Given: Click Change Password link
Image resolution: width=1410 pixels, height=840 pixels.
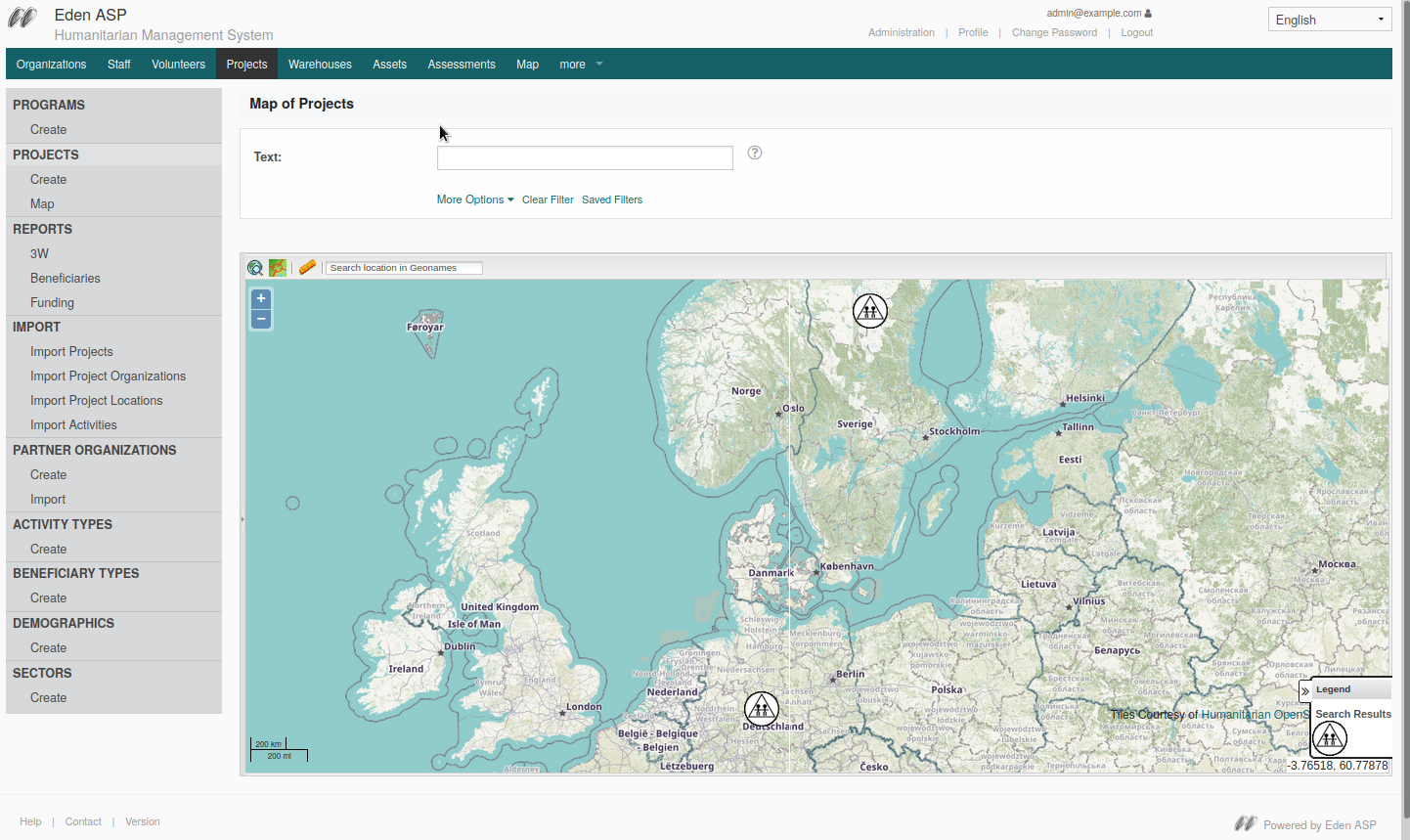Looking at the screenshot, I should click(x=1054, y=32).
